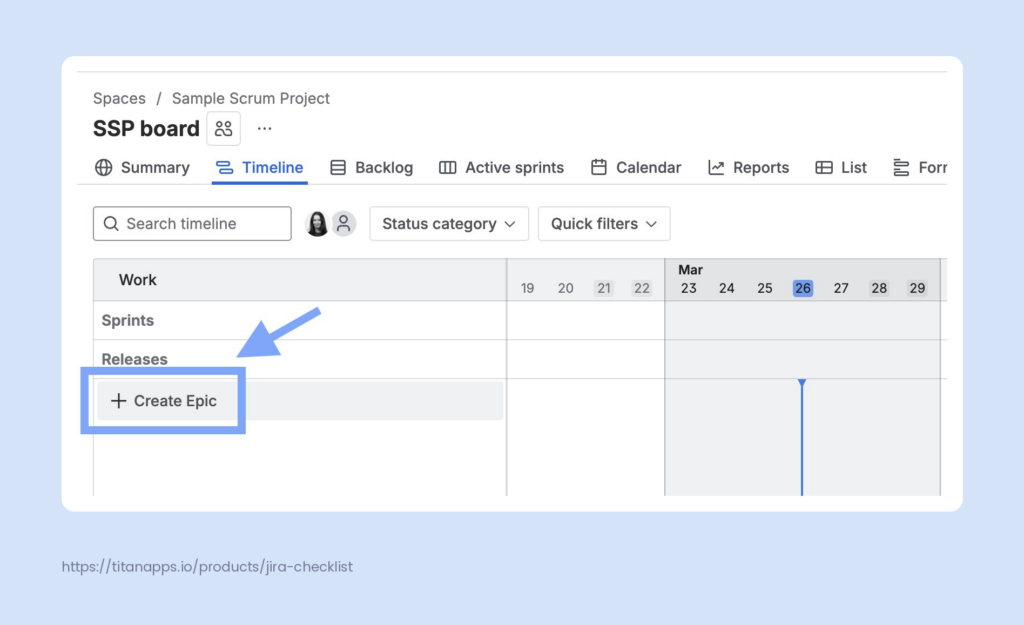Click the plus icon on Create Epic
Image resolution: width=1024 pixels, height=625 pixels.
pyautogui.click(x=119, y=400)
